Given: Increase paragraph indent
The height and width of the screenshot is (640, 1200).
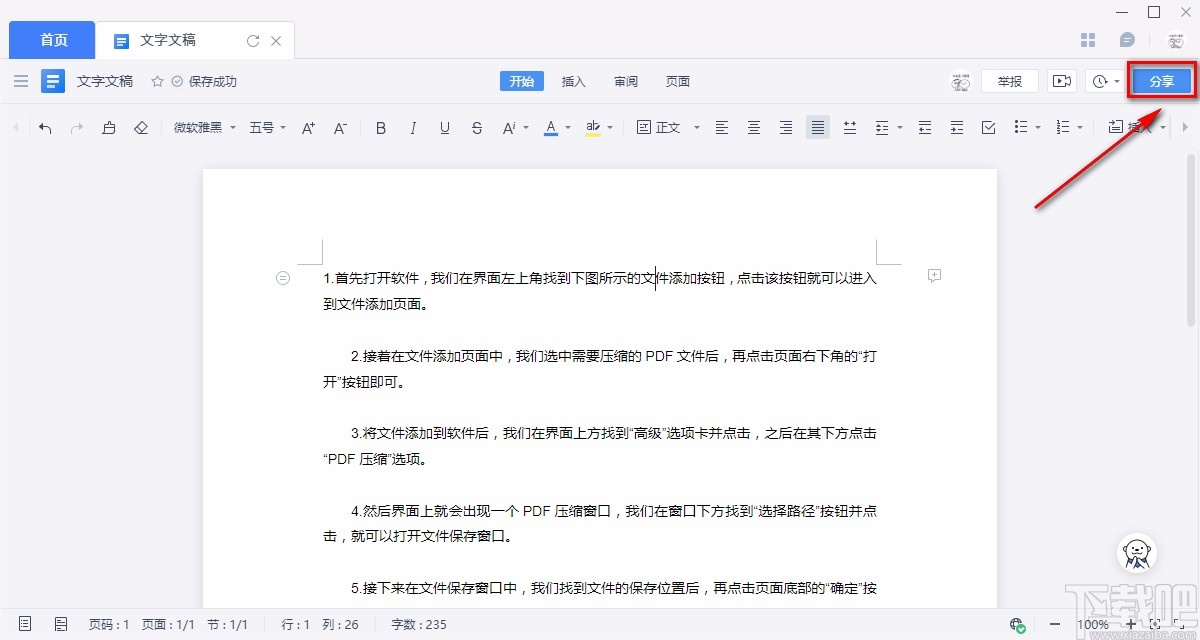Looking at the screenshot, I should (x=957, y=128).
